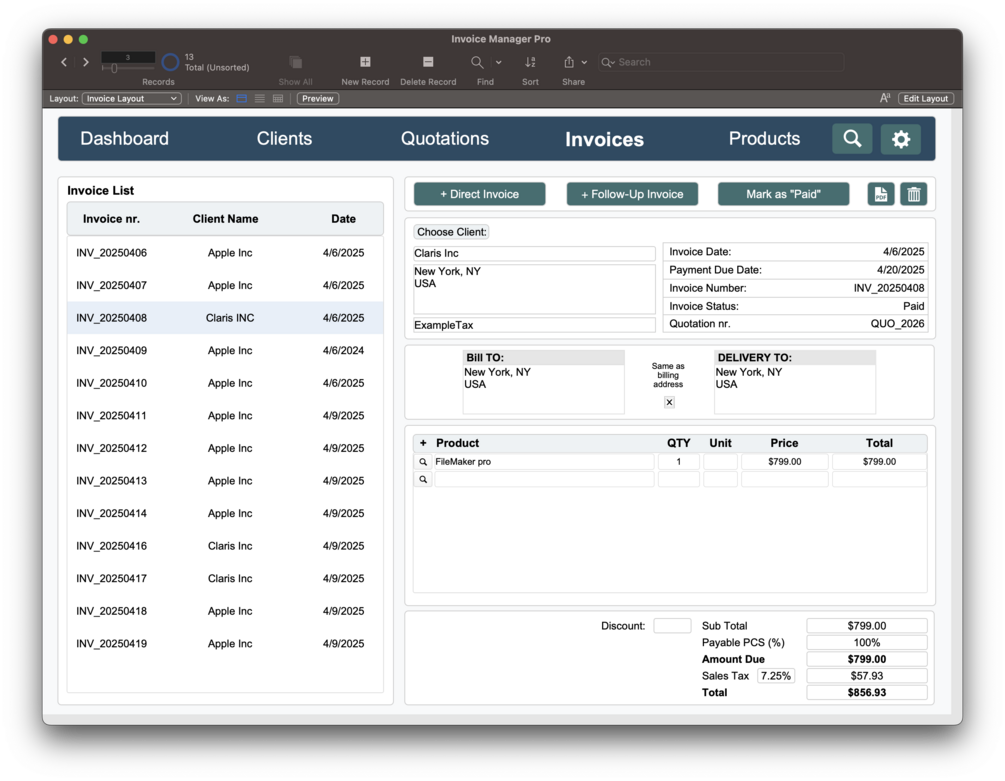This screenshot has height=781, width=1005.
Task: Mark invoice as Paid
Action: [783, 194]
